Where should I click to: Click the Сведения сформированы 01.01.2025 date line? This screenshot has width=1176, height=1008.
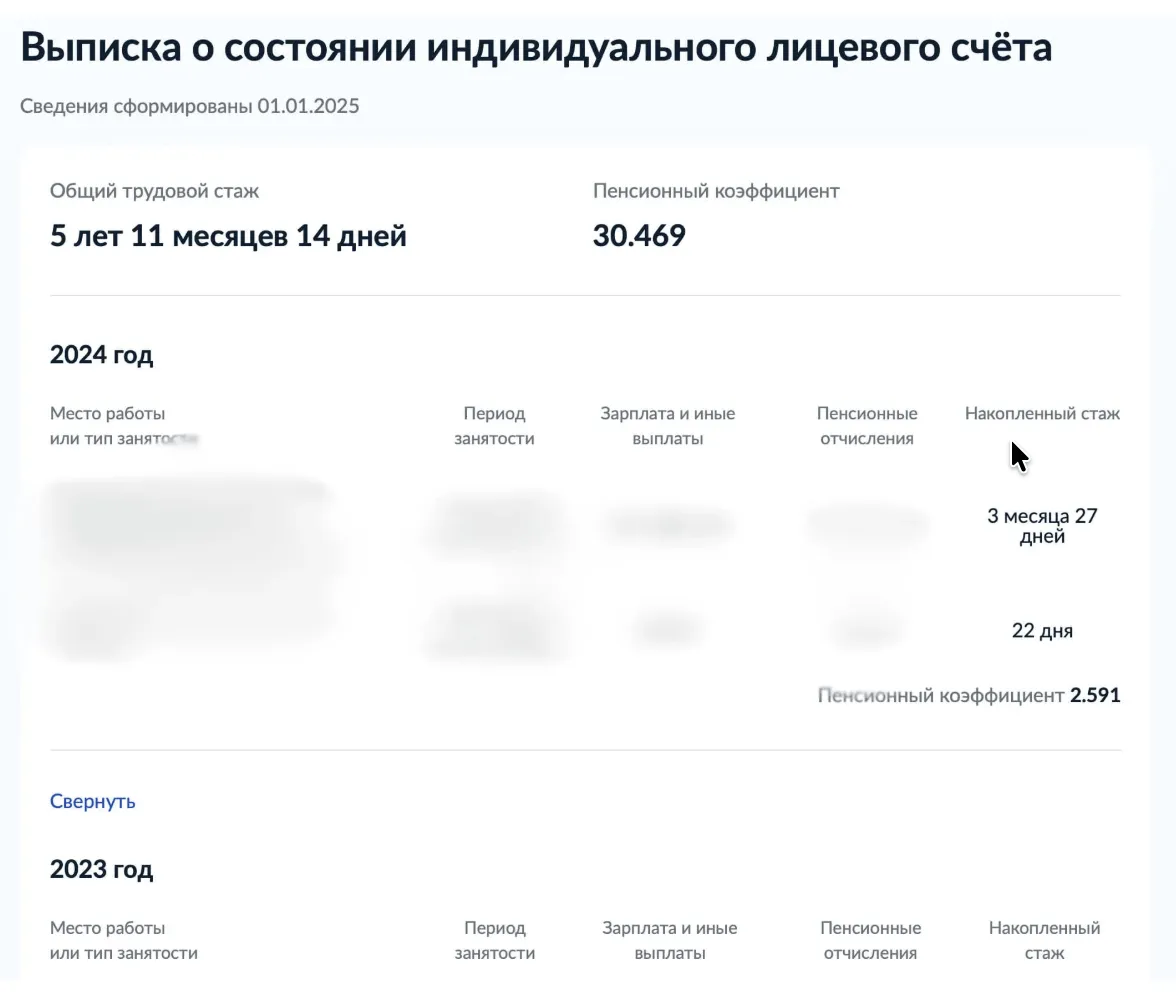click(x=189, y=106)
